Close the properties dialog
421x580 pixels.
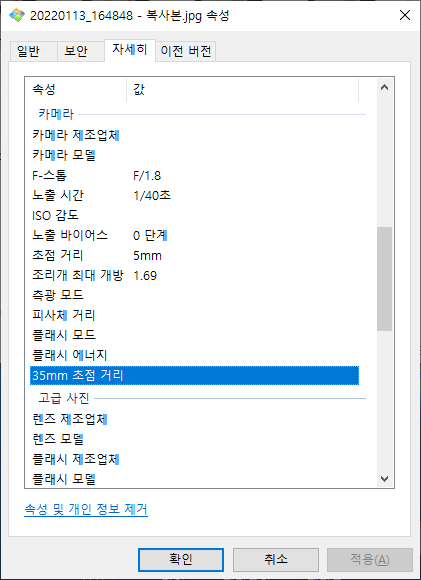[x=405, y=16]
